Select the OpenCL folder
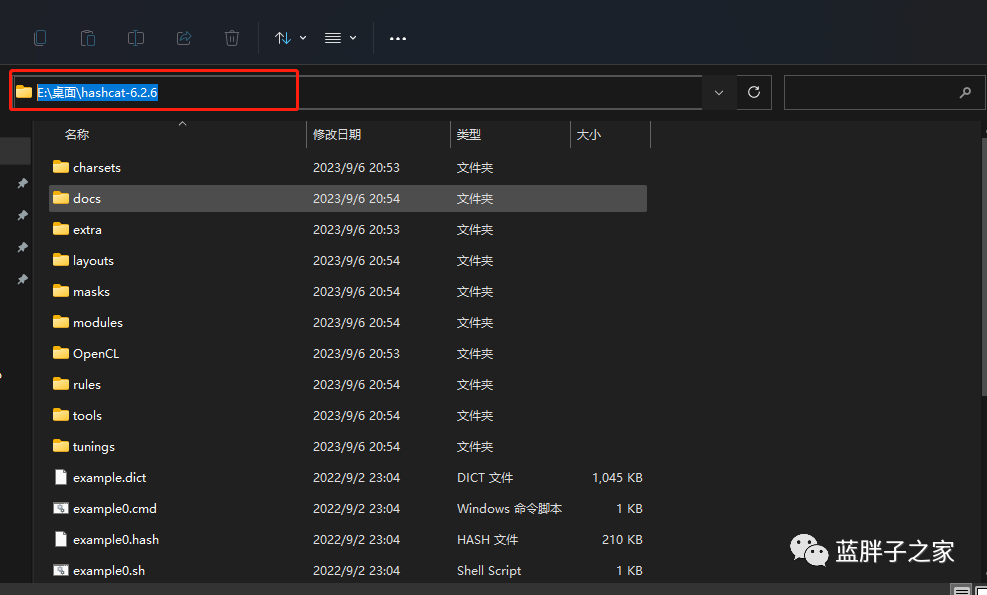The width and height of the screenshot is (987, 595). pos(347,354)
